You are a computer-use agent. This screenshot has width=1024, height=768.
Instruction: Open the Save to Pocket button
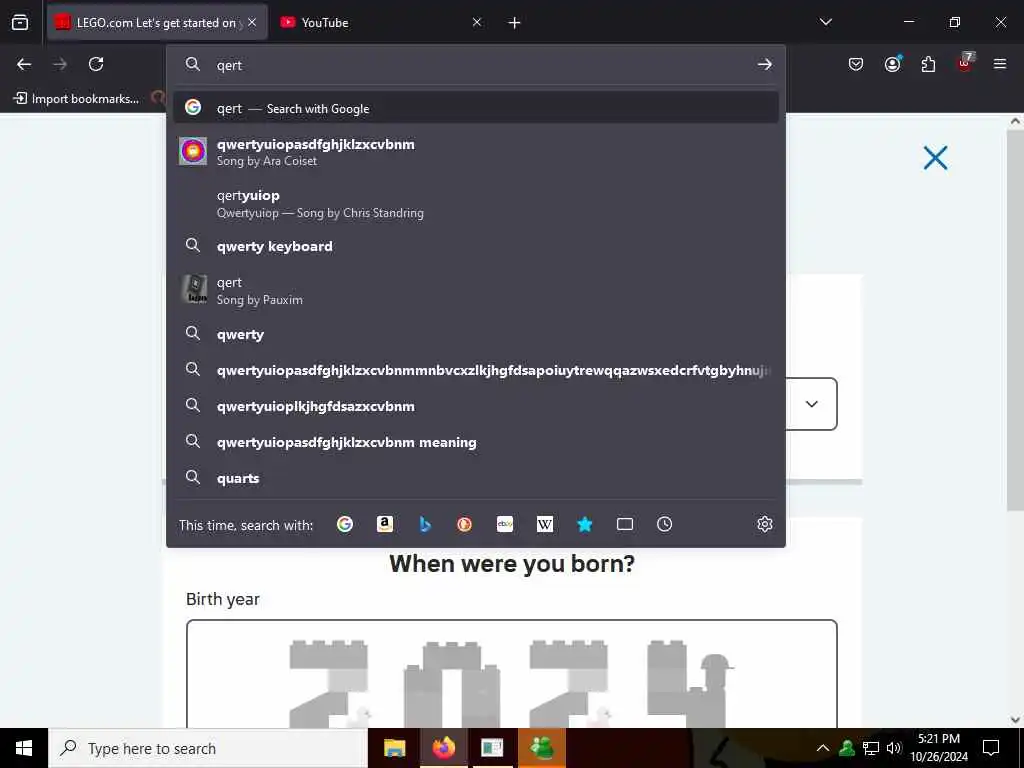pos(856,64)
